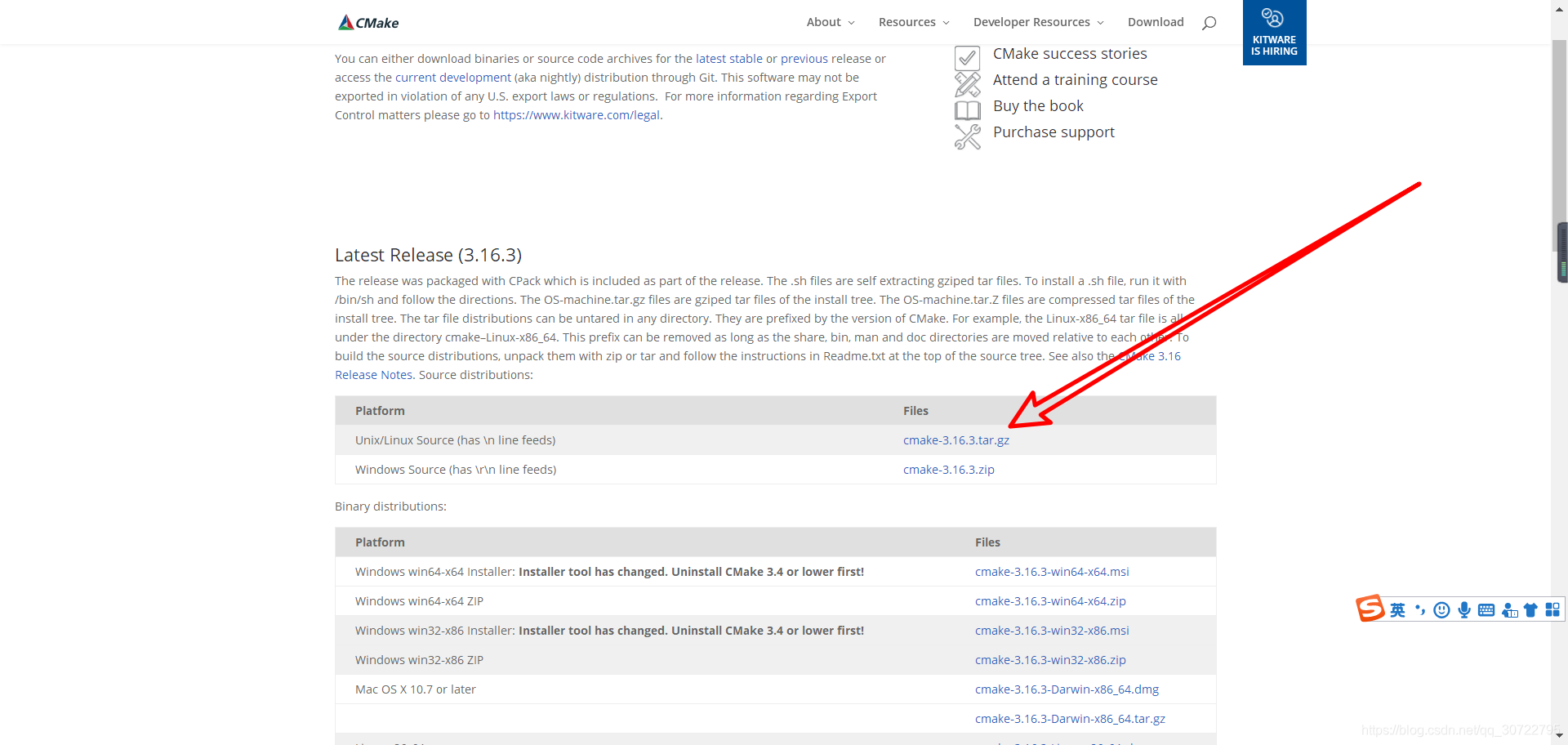Screen dimensions: 1568x745
Task: Click the Mac OS X 10.7 or later cell
Action: pos(415,689)
